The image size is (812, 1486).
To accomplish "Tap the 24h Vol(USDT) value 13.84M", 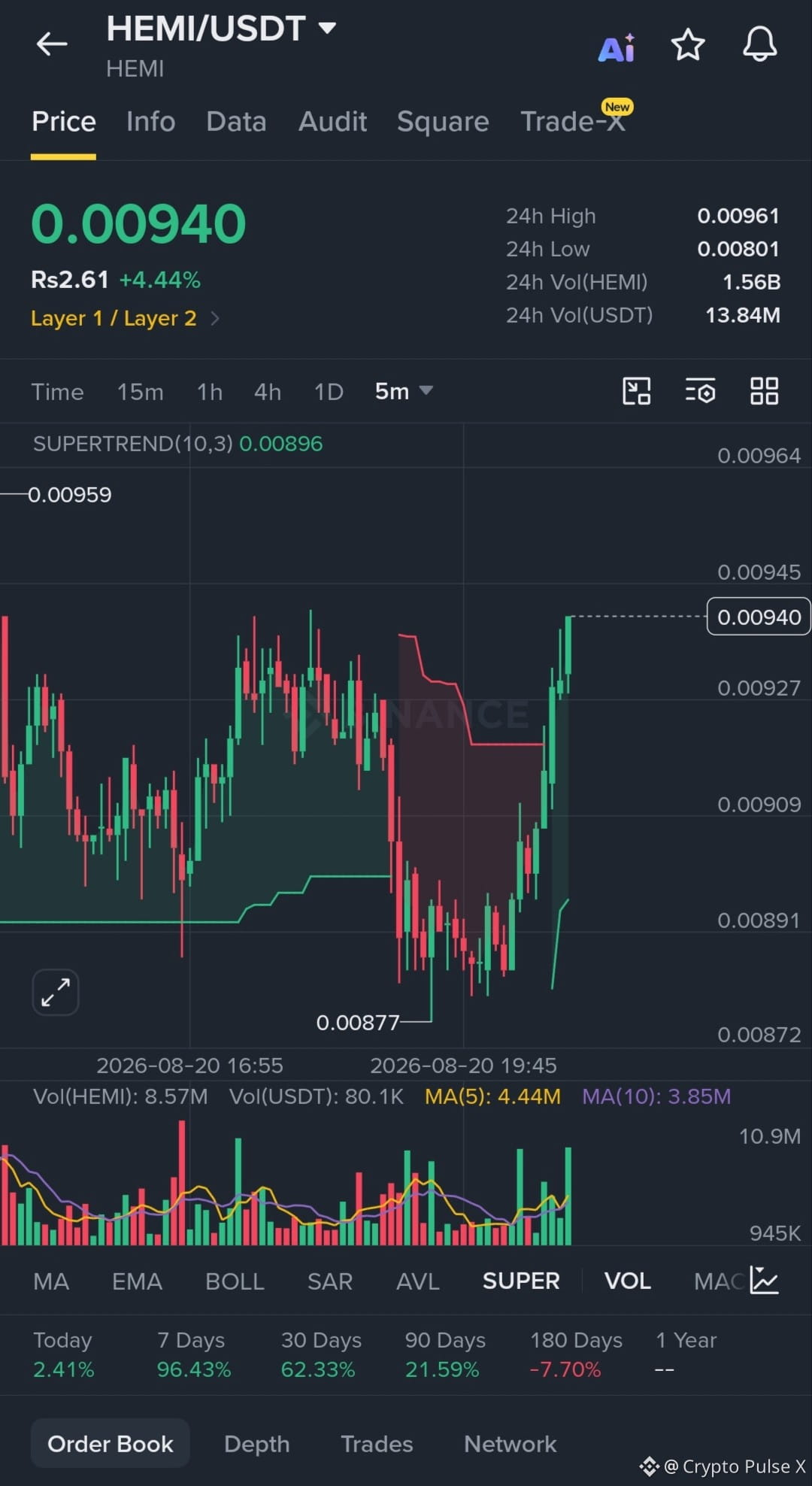I will [743, 316].
